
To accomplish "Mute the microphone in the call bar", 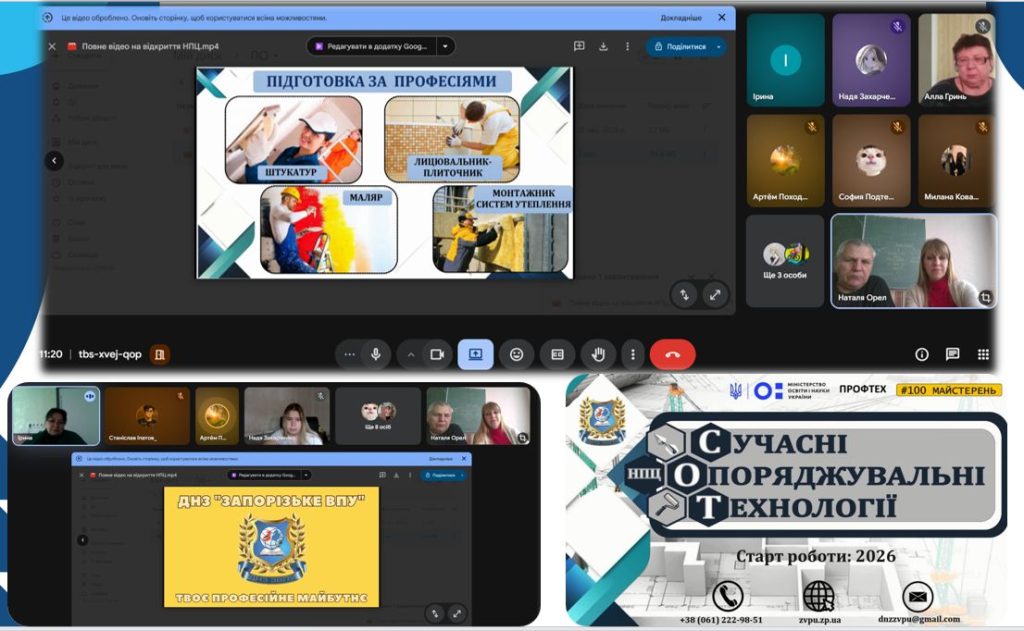I will coord(376,354).
